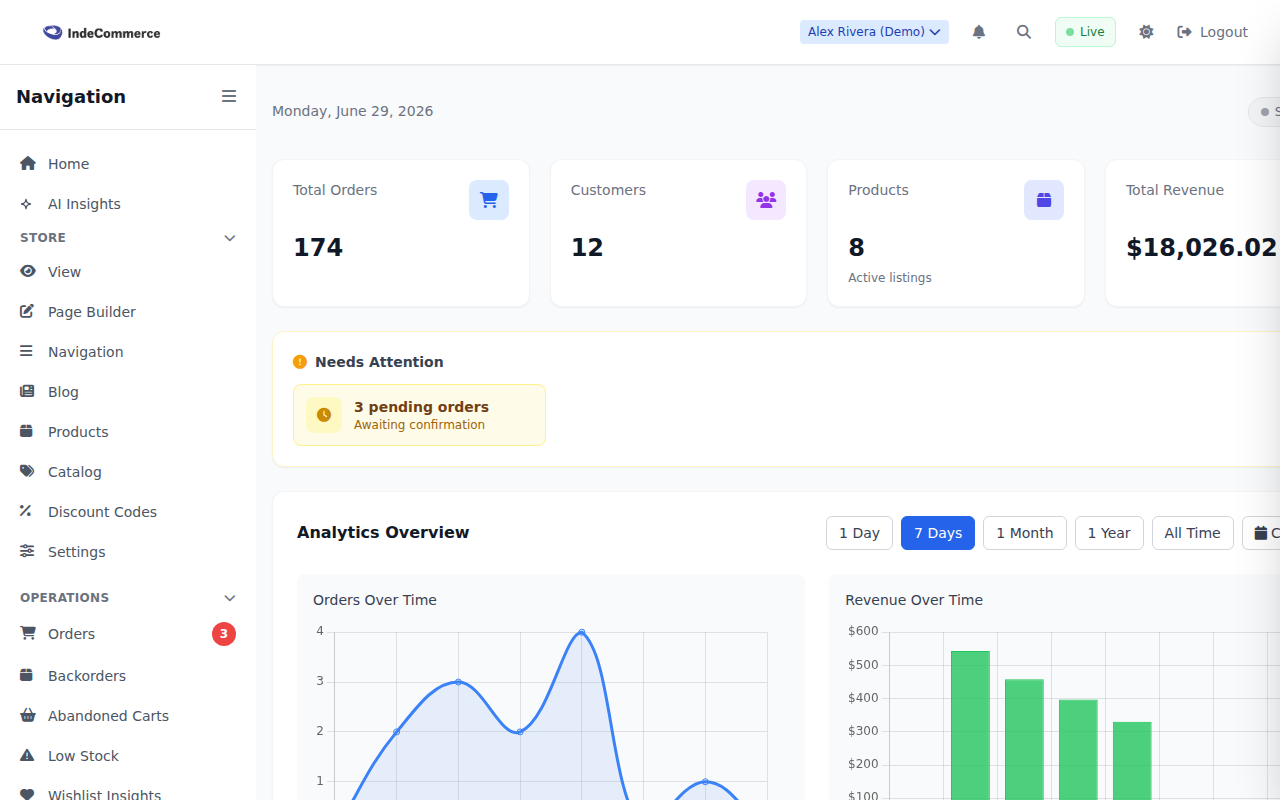This screenshot has width=1280, height=800.
Task: Click the Total Revenue amount
Action: [x=1203, y=247]
